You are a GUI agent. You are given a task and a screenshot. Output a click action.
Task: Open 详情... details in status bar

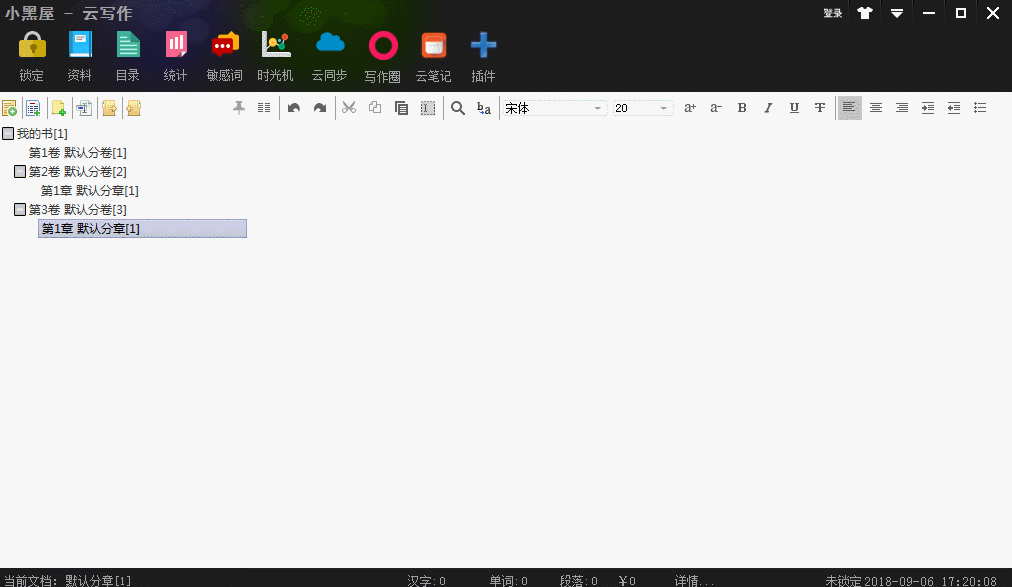click(x=694, y=581)
